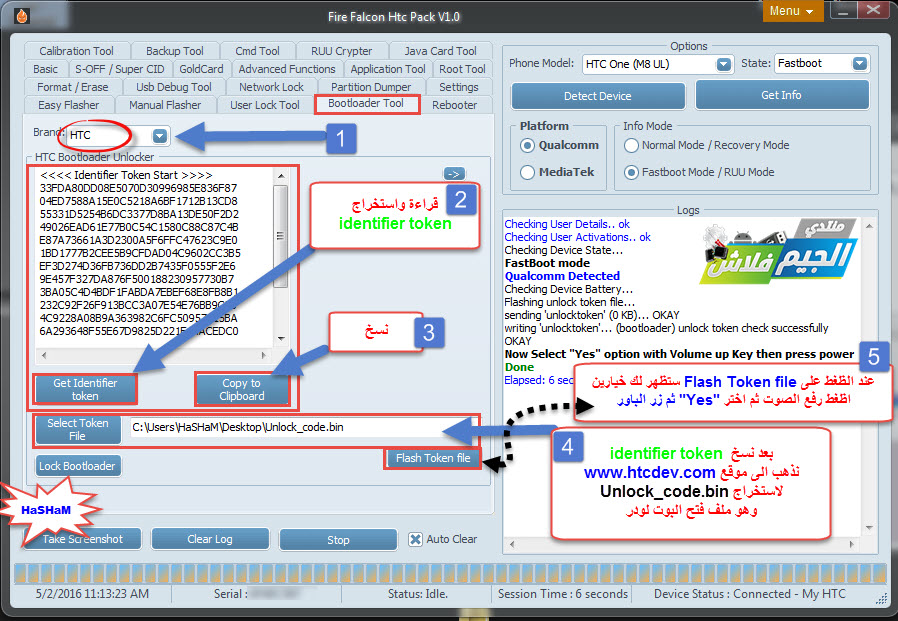The image size is (898, 621).
Task: Click the Detect Device button
Action: [x=598, y=96]
